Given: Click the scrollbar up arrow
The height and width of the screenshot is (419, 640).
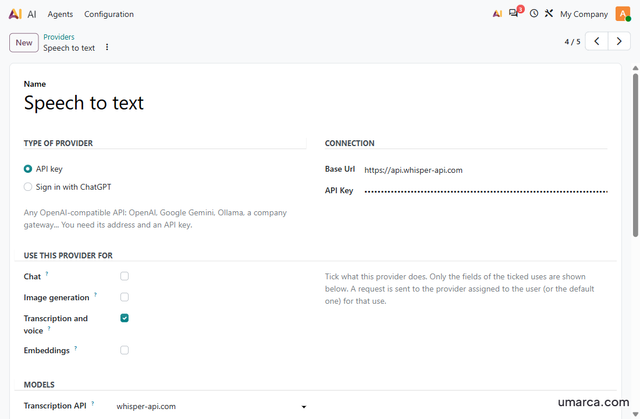Looking at the screenshot, I should point(636,68).
